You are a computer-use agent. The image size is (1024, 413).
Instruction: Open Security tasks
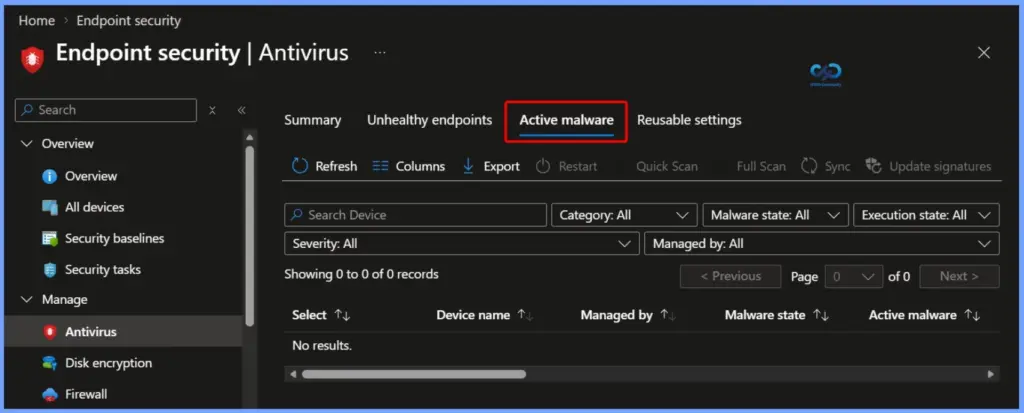coord(103,270)
